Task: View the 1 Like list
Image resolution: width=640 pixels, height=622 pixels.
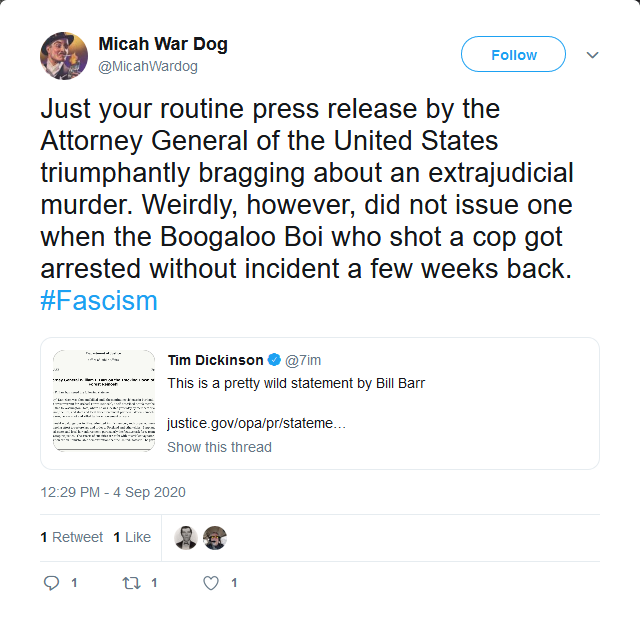Action: click(132, 537)
